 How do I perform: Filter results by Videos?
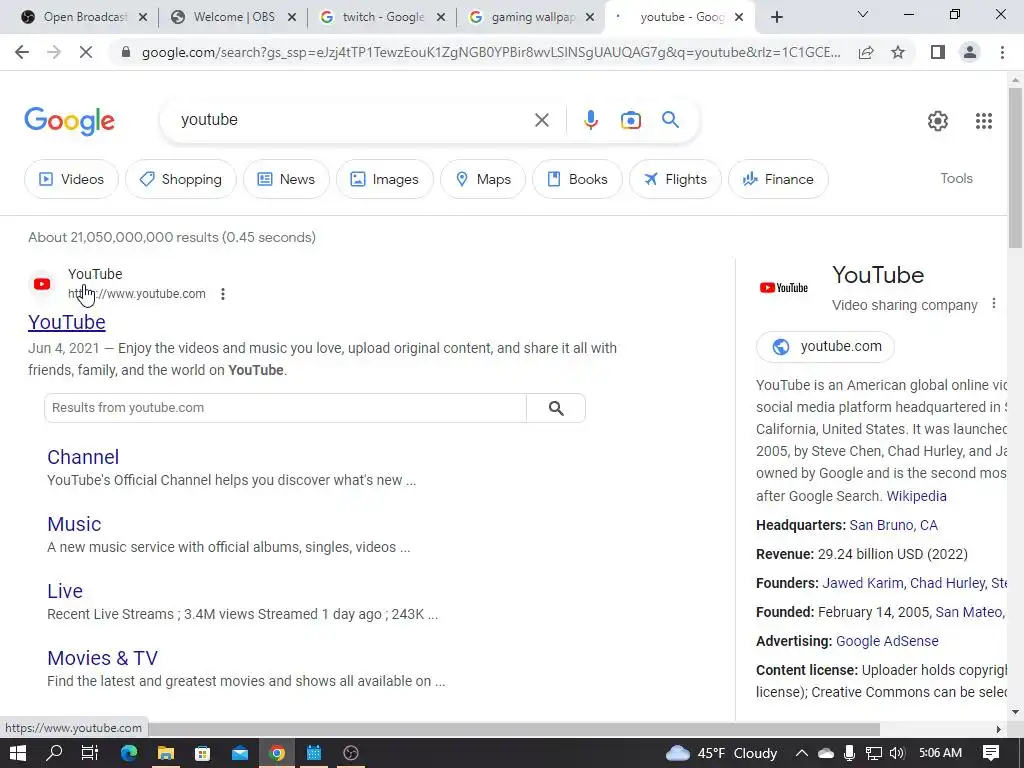pos(71,179)
